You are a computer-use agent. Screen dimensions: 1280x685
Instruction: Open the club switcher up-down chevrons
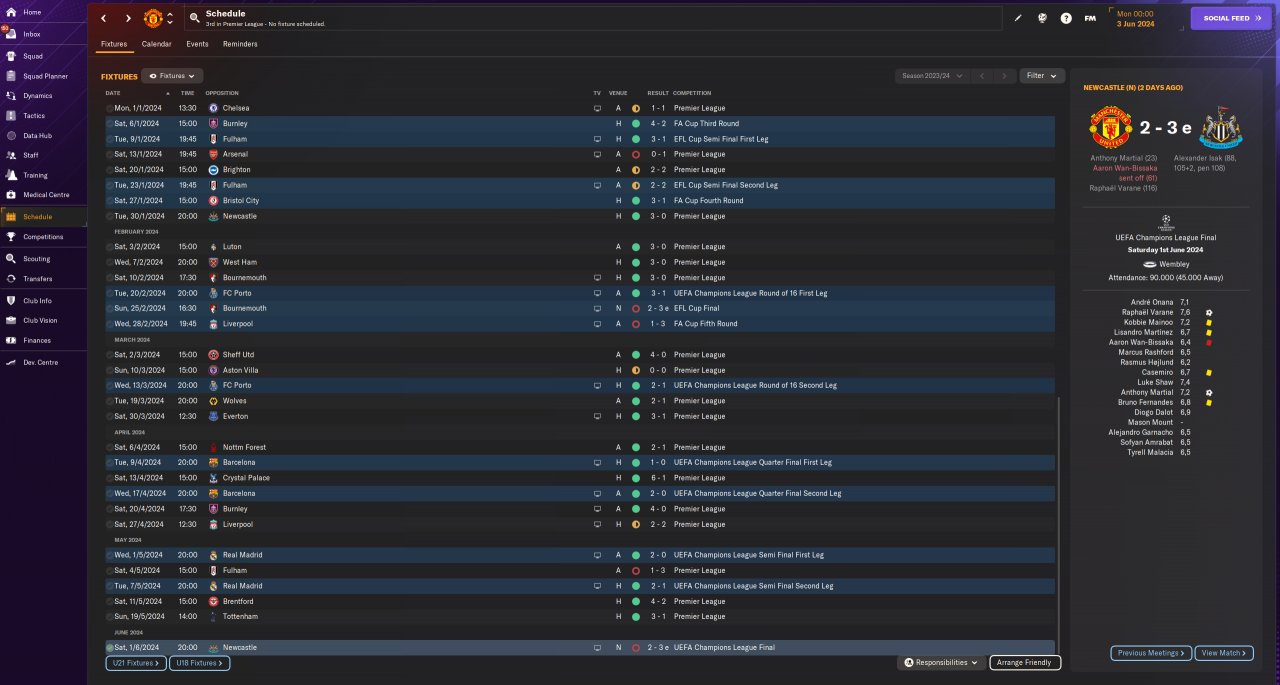170,18
